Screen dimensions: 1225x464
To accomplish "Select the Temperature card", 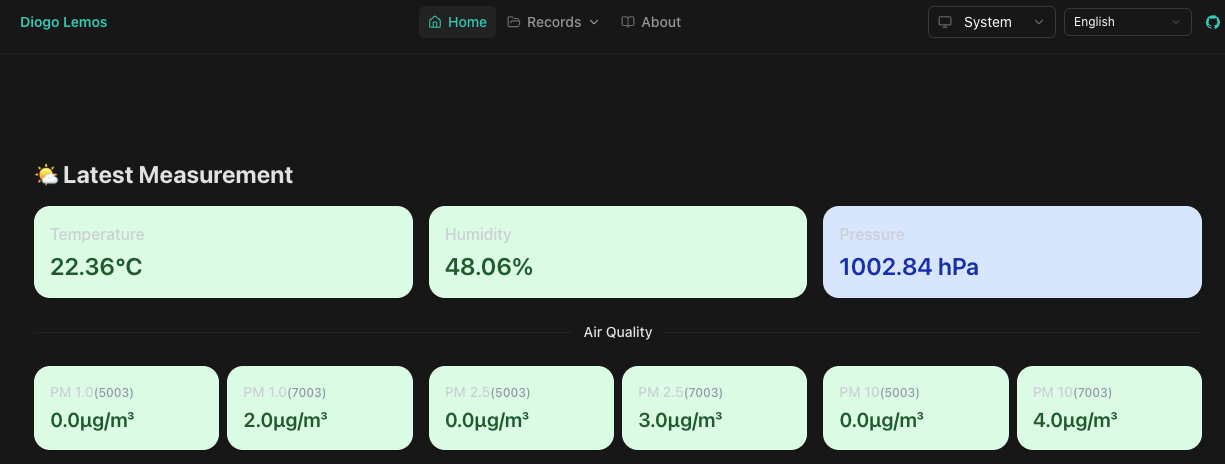I will pyautogui.click(x=223, y=252).
